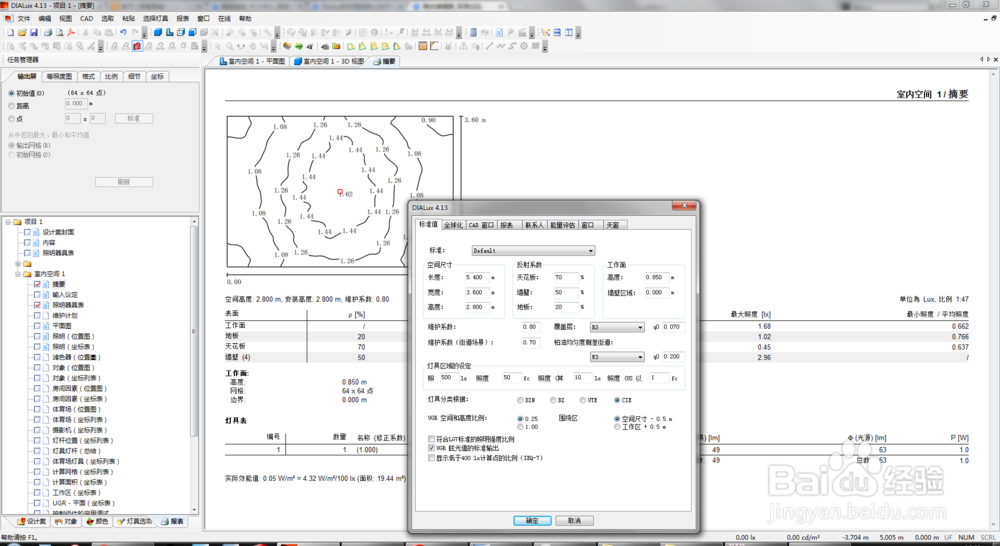The image size is (1000, 546).
Task: Collapse the 室内空间 1 tree node
Action: pos(18,274)
